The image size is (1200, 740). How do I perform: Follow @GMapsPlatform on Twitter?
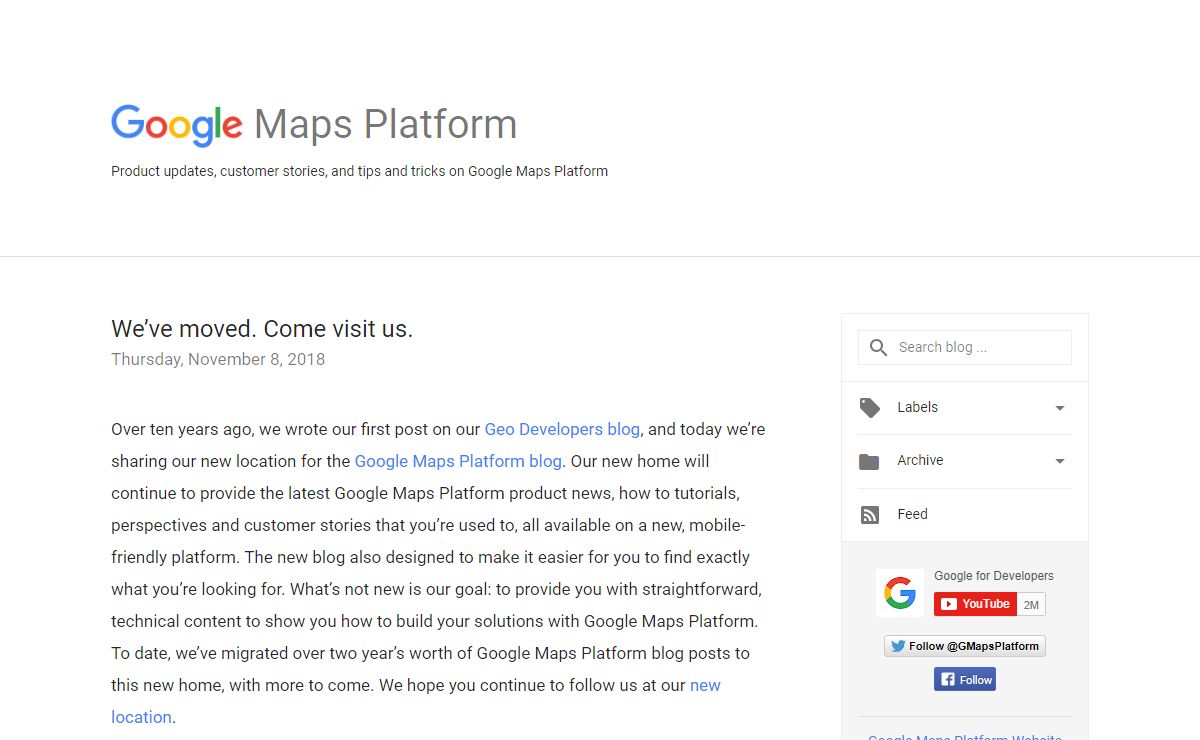click(964, 646)
